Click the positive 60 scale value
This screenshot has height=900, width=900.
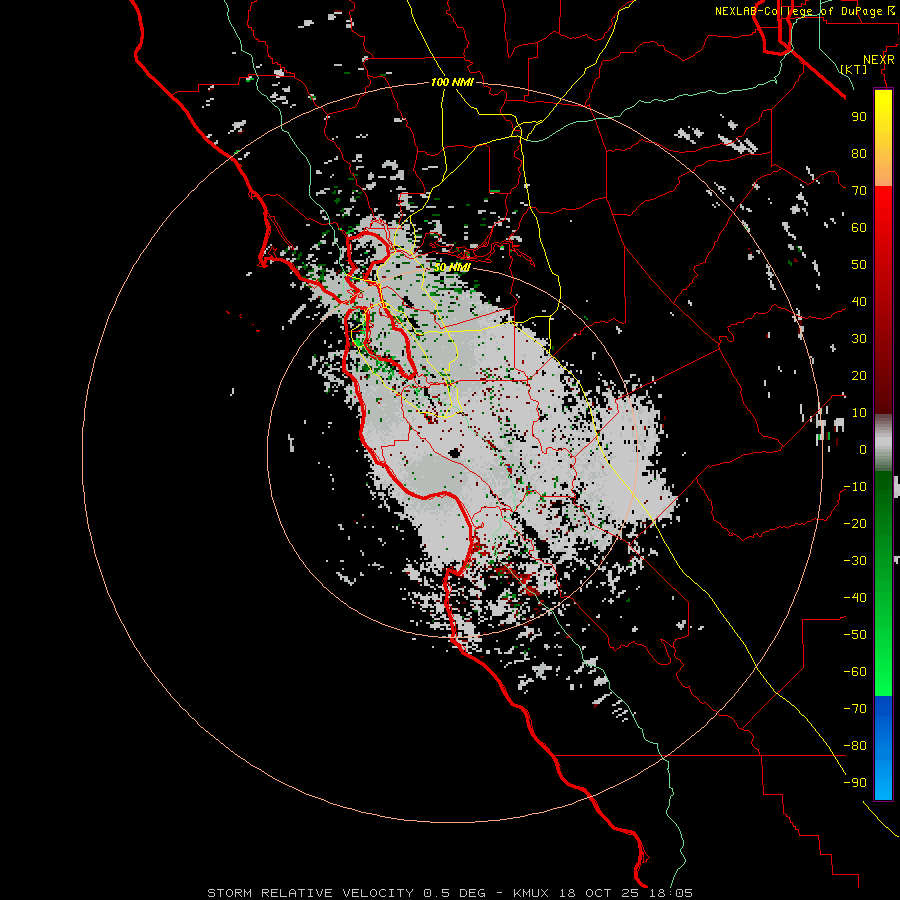pyautogui.click(x=859, y=227)
